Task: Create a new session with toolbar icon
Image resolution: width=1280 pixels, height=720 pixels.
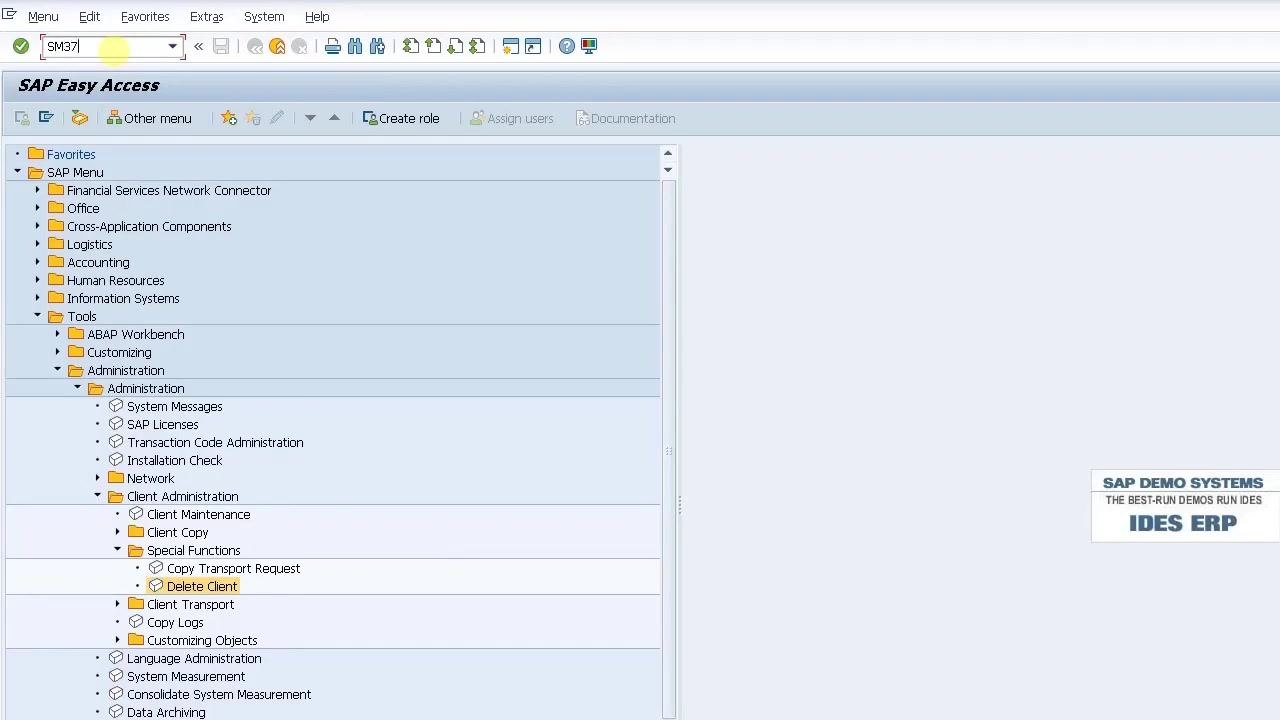Action: click(511, 46)
